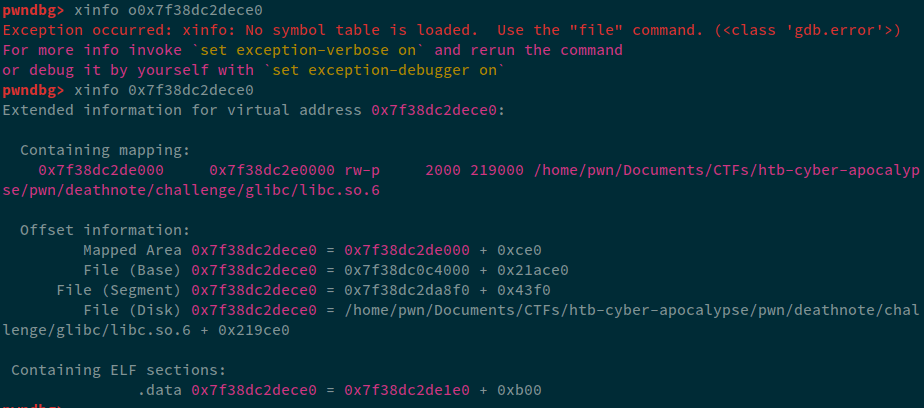Screen dimensions: 924x408
Task: Click the first pwndbg prompt
Action: (33, 10)
